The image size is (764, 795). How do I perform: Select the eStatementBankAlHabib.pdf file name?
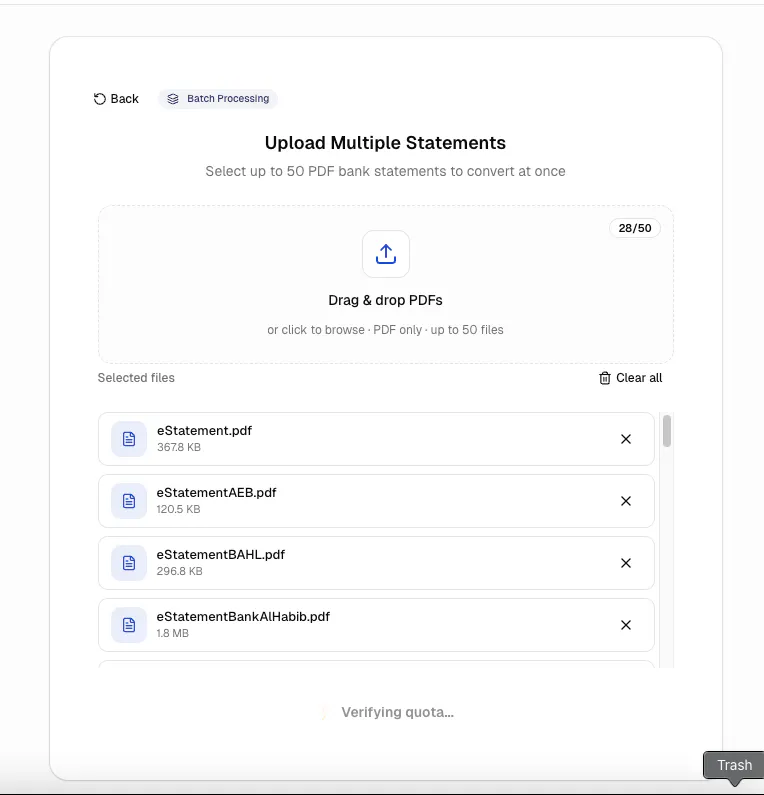tap(243, 617)
